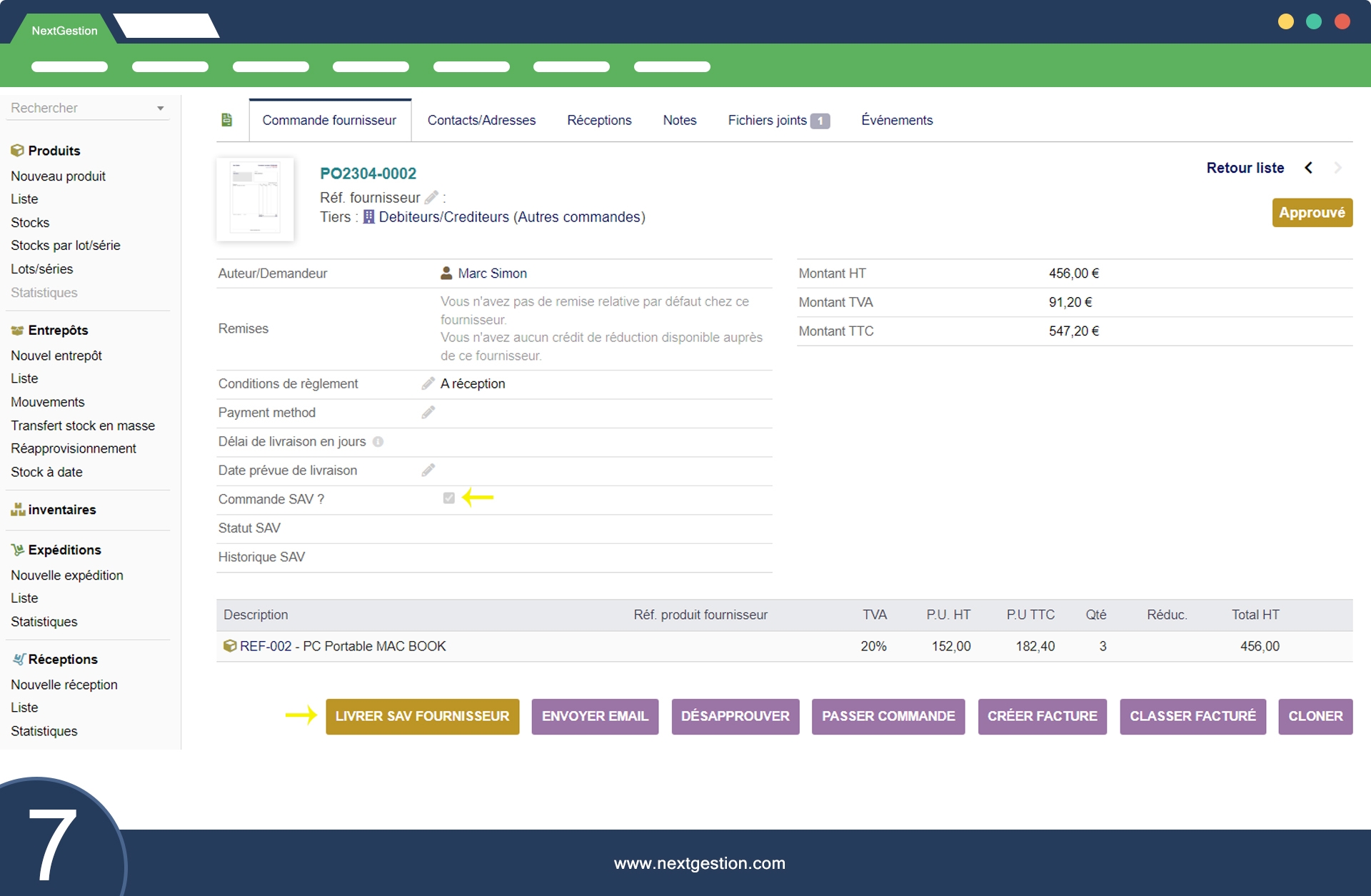Go to next record with right chevron
Viewport: 1371px width, 896px height.
(x=1337, y=168)
